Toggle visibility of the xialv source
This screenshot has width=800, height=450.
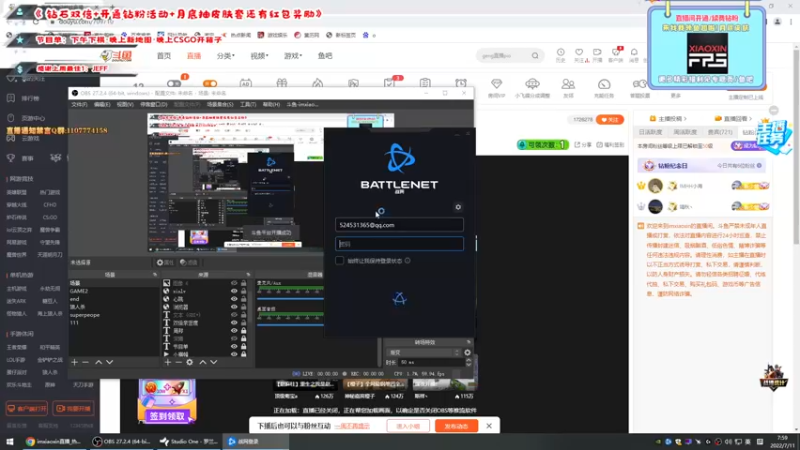coord(234,291)
